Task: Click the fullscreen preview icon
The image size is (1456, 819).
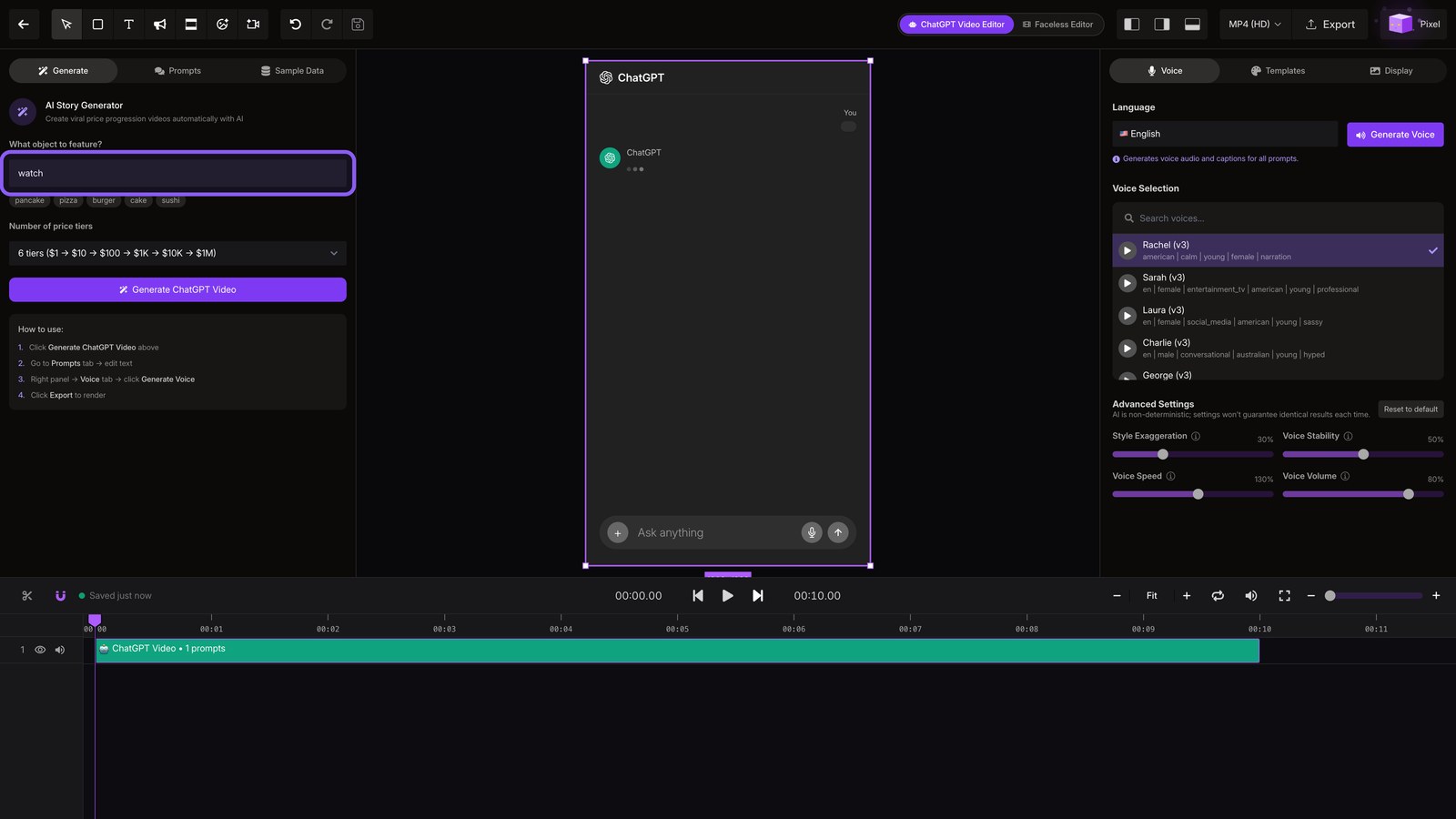Action: coord(1284,596)
